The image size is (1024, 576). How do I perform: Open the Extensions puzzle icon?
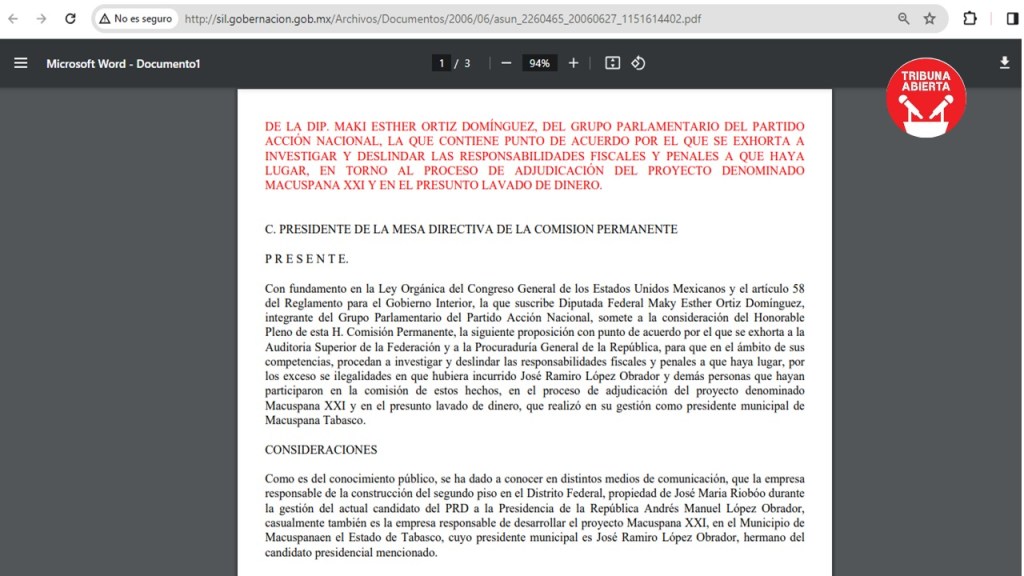tap(970, 18)
